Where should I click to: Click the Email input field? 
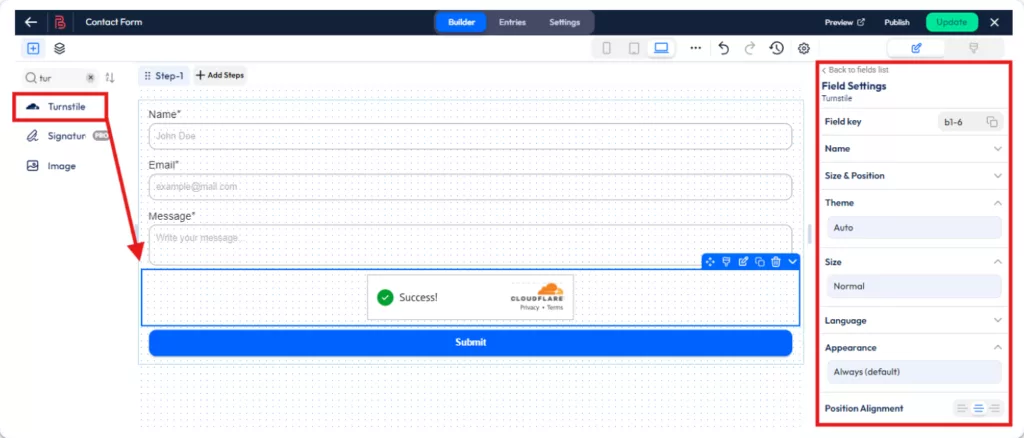click(470, 187)
